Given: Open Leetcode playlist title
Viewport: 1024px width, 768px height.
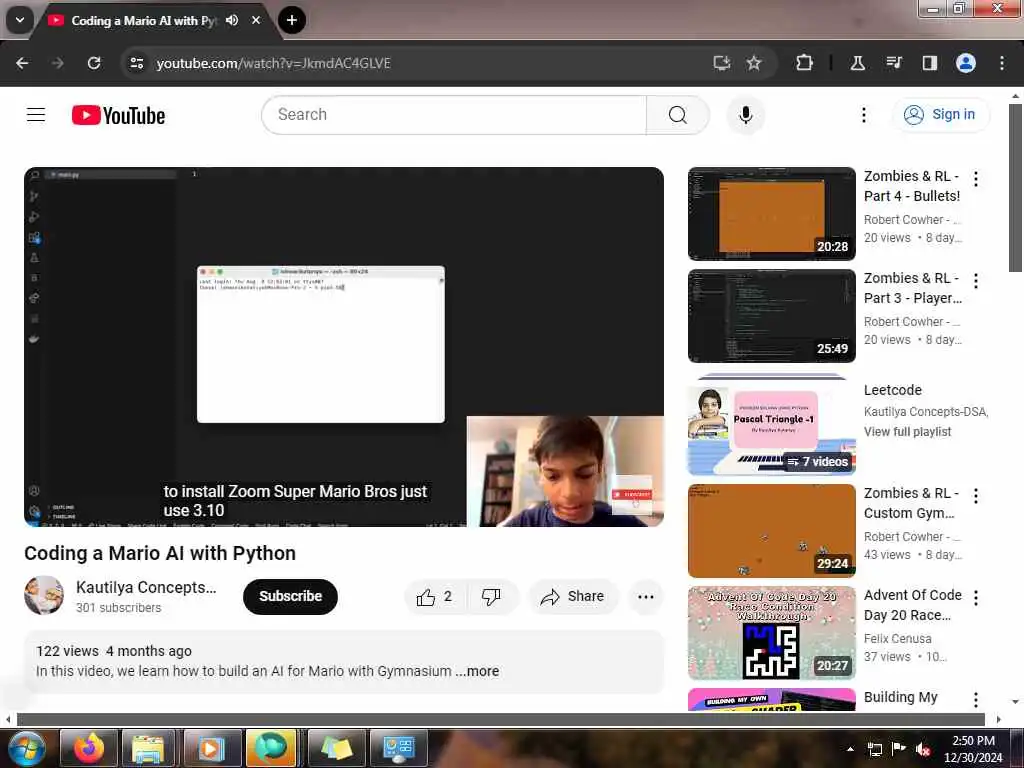Looking at the screenshot, I should 893,390.
